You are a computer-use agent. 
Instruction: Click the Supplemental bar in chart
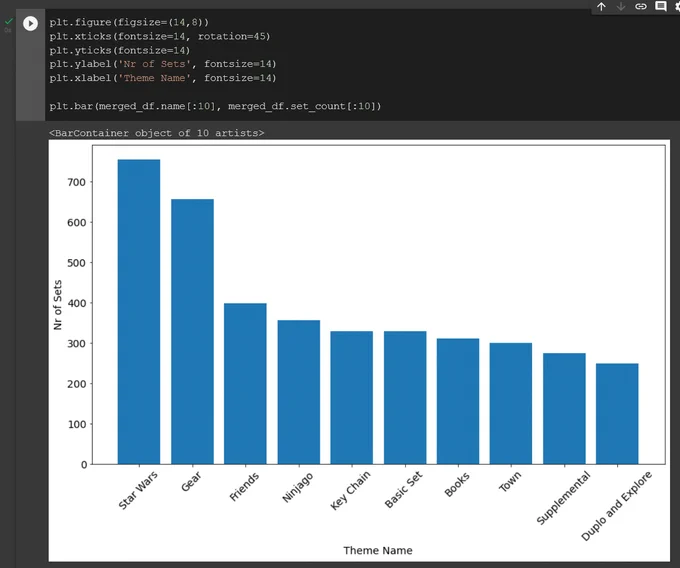coord(564,408)
